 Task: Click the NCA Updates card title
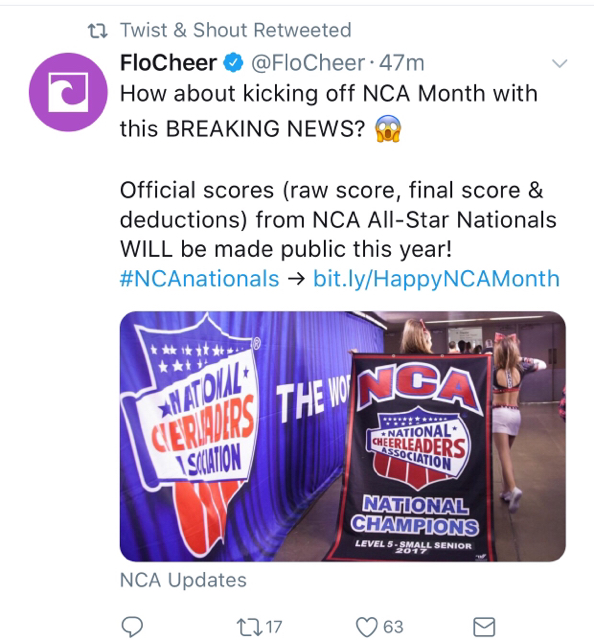[x=183, y=580]
